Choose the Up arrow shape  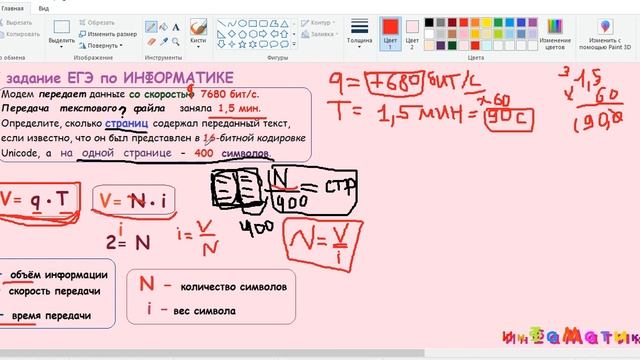[x=284, y=34]
